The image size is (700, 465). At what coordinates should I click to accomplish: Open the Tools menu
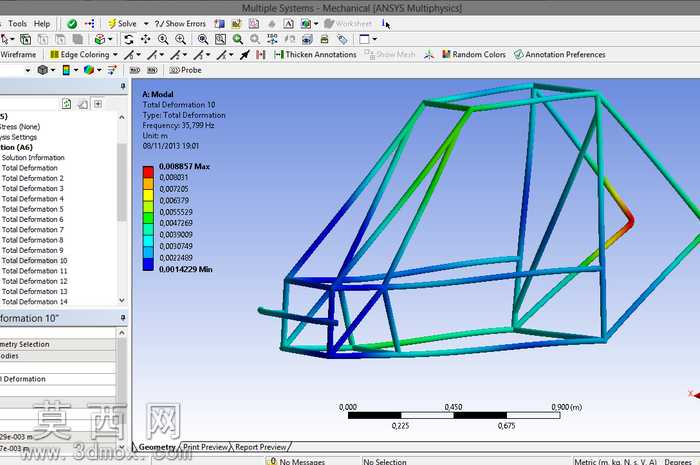click(17, 24)
